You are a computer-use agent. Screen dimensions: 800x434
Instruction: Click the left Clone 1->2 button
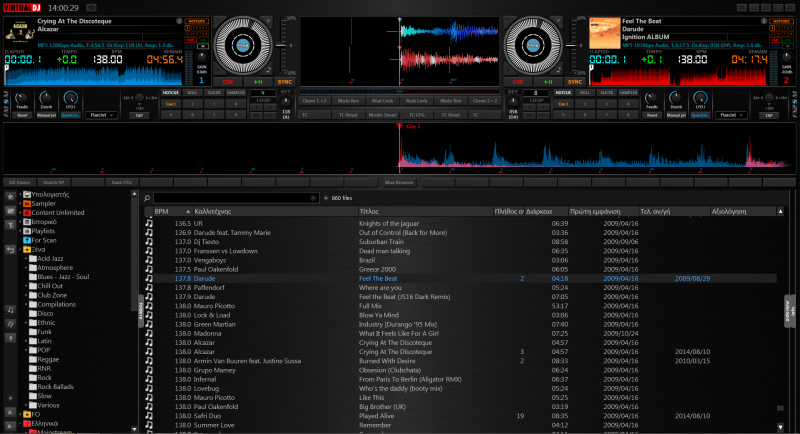click(x=314, y=101)
